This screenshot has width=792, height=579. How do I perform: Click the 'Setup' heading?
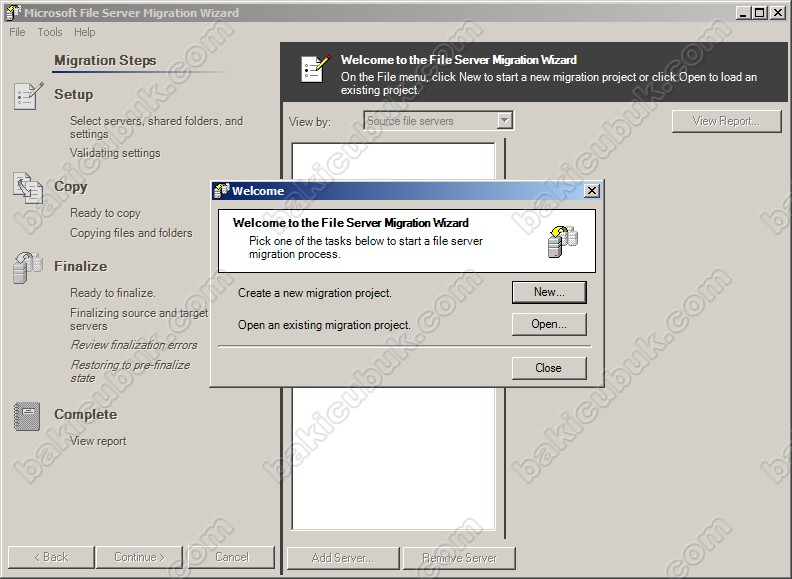(x=74, y=94)
